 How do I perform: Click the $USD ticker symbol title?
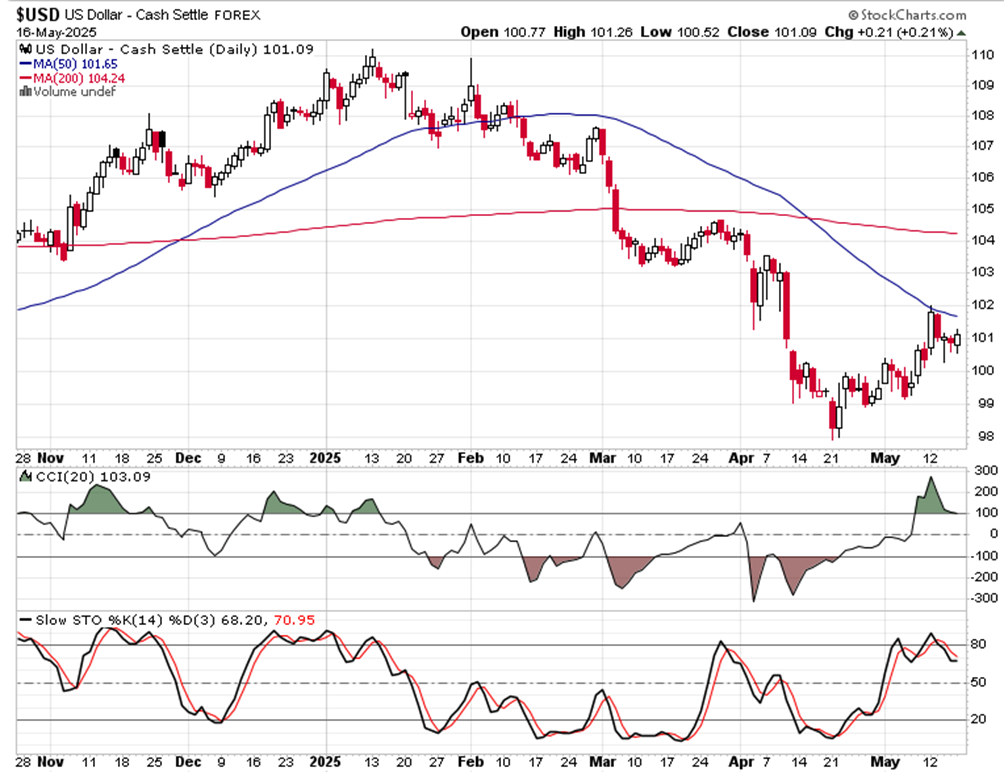38,15
